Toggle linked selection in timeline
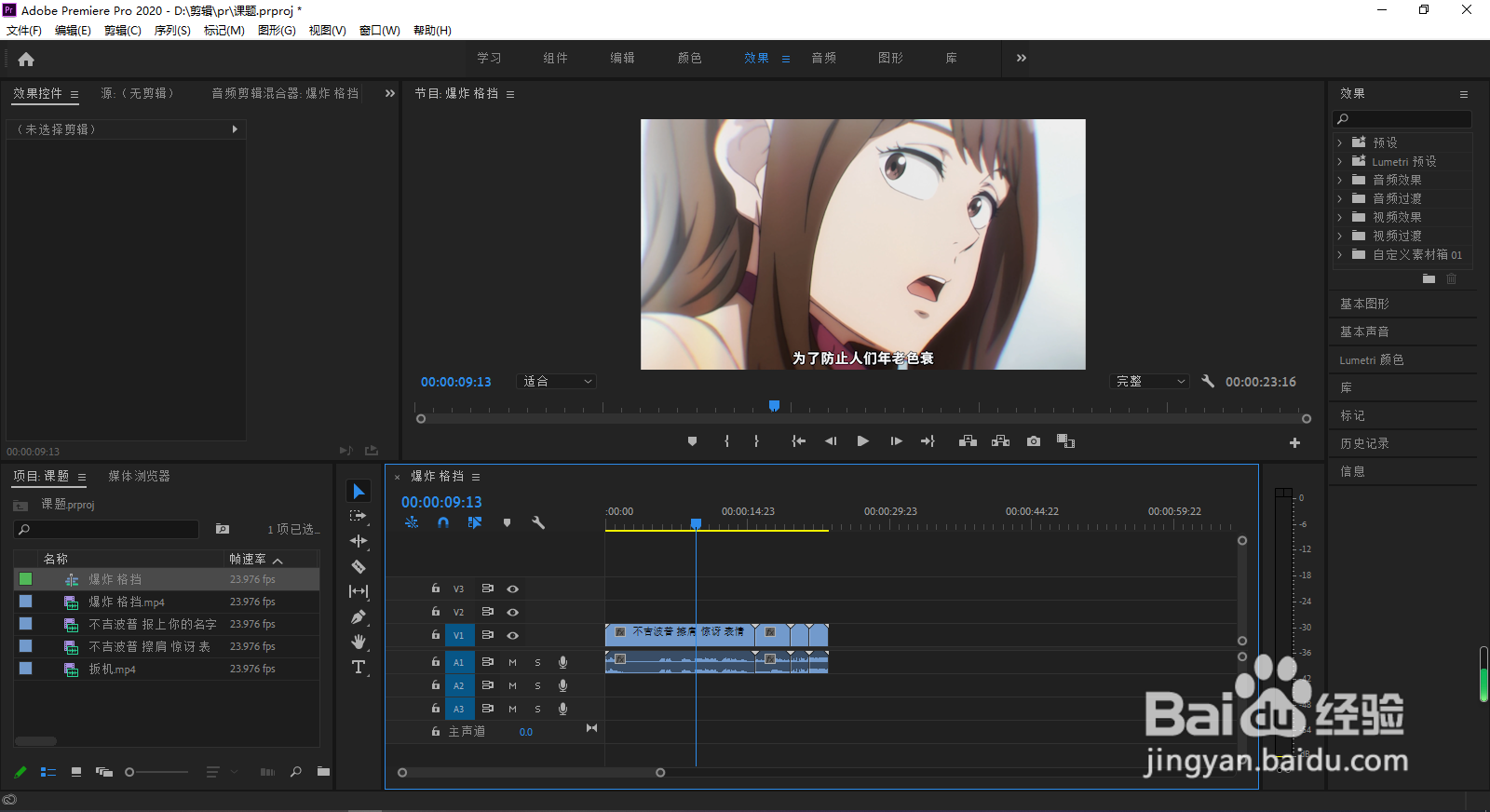1490x812 pixels. point(475,522)
